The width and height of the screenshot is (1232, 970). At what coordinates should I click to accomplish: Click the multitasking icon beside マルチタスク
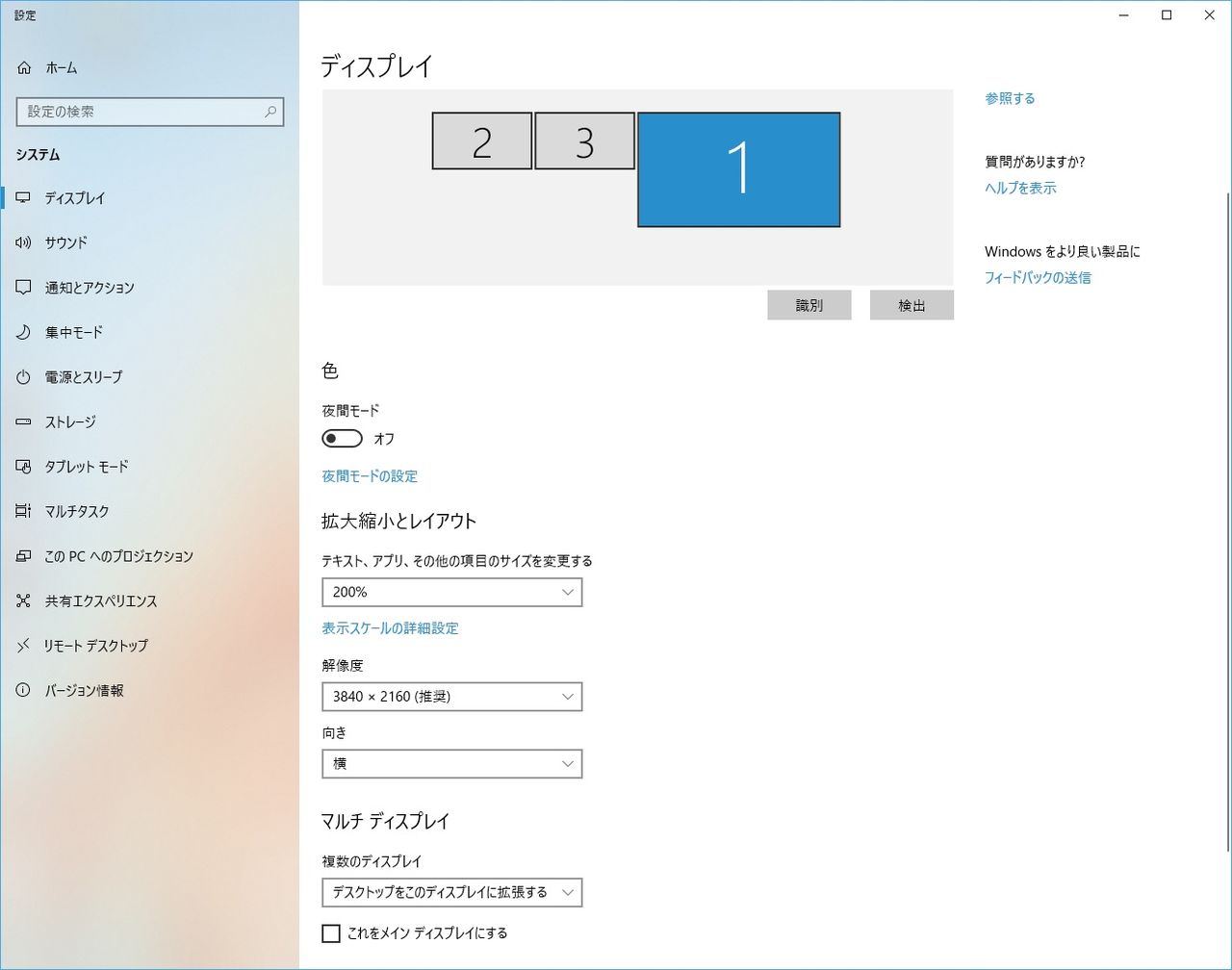tap(24, 511)
